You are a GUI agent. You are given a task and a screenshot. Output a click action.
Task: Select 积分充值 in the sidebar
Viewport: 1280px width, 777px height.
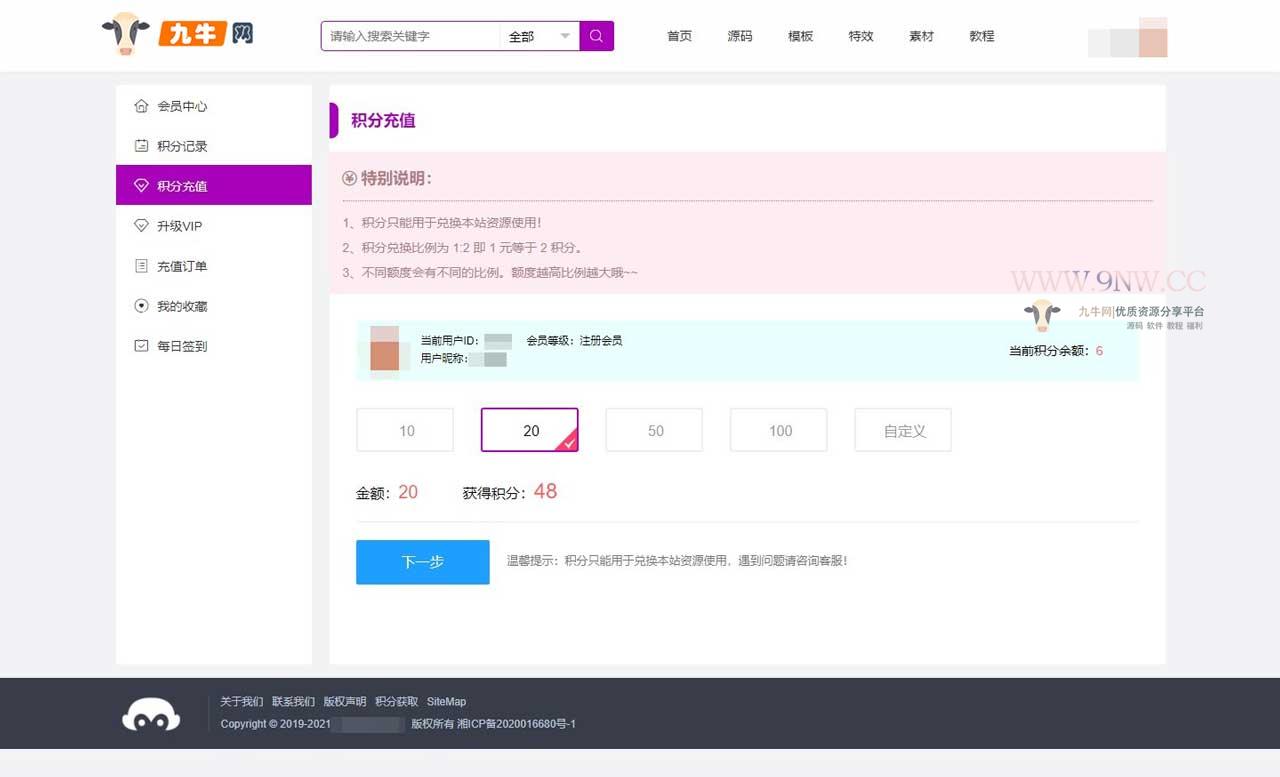tap(214, 185)
